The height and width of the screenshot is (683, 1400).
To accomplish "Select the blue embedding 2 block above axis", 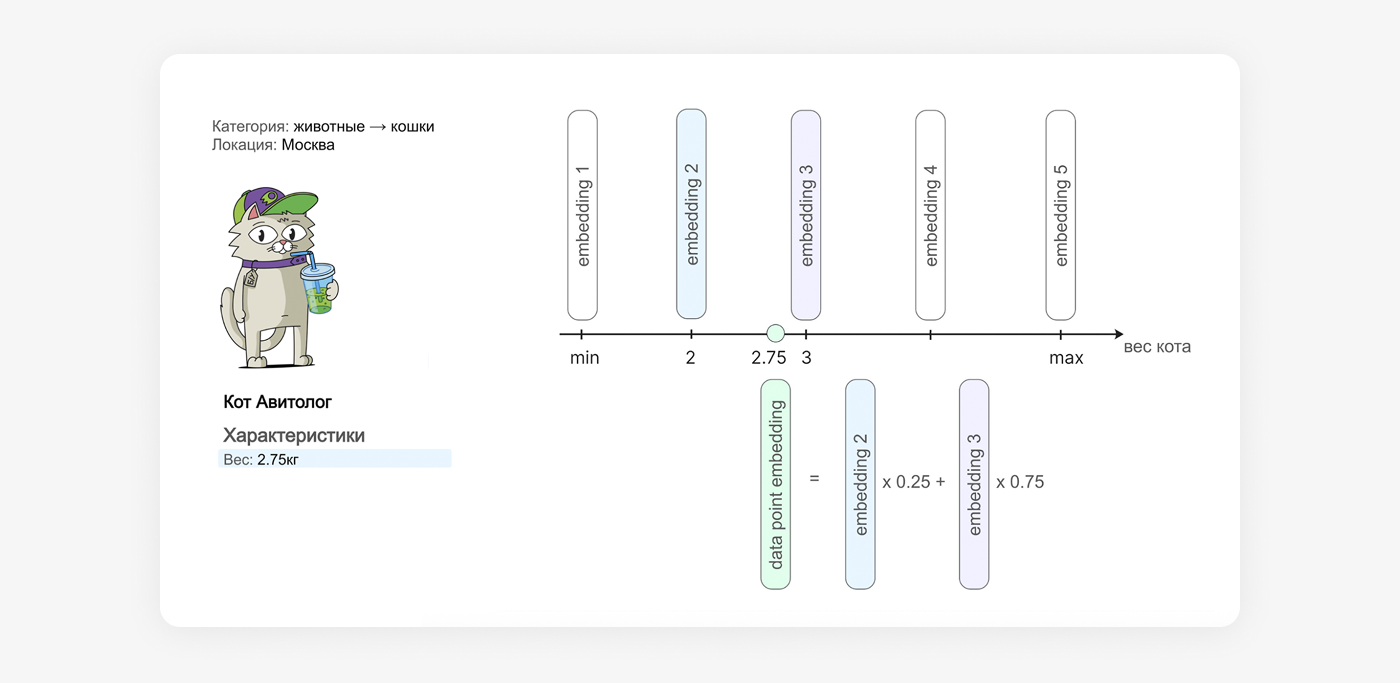I will point(691,215).
